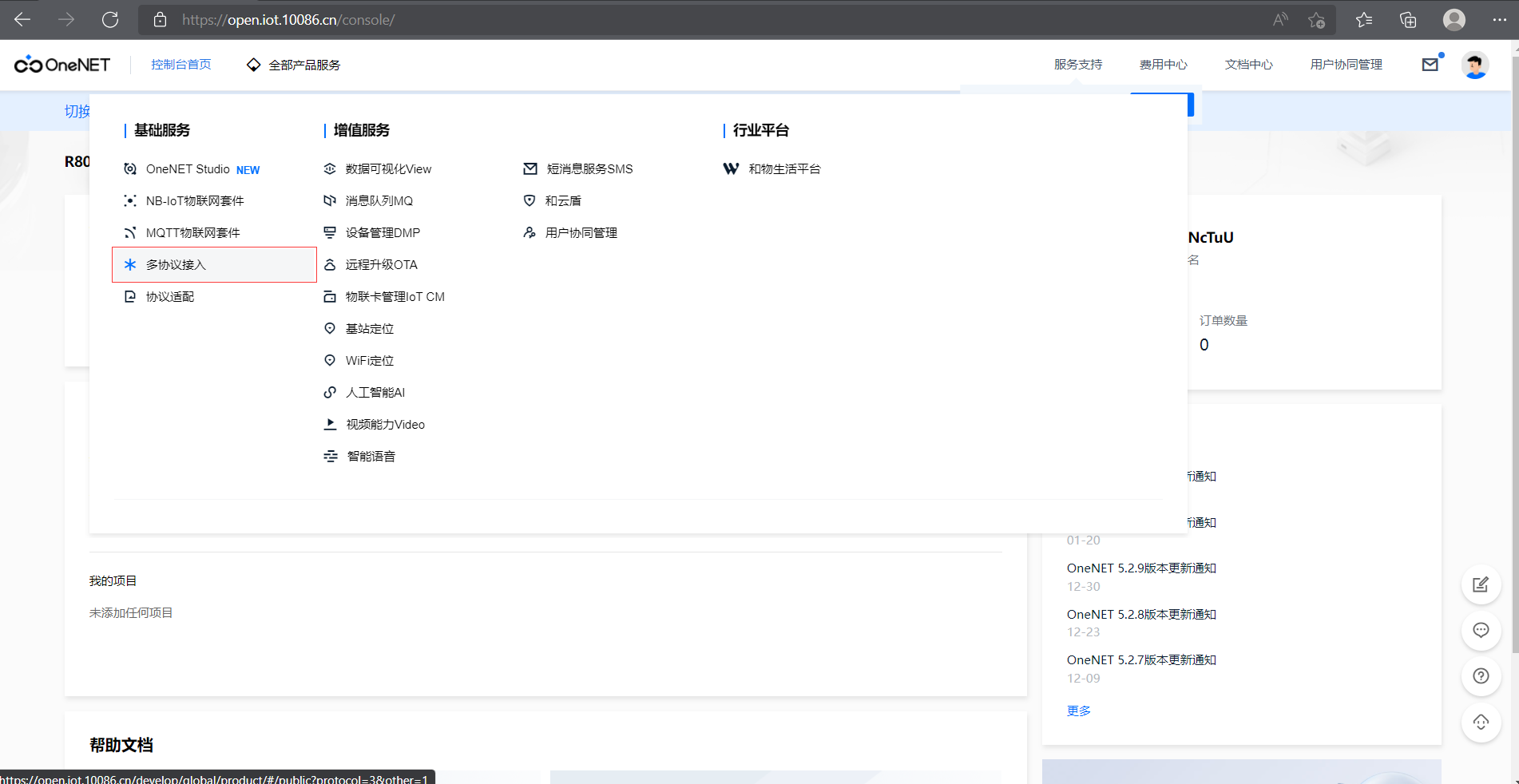Image resolution: width=1519 pixels, height=784 pixels.
Task: Click 智能语音 icon
Action: tap(331, 457)
